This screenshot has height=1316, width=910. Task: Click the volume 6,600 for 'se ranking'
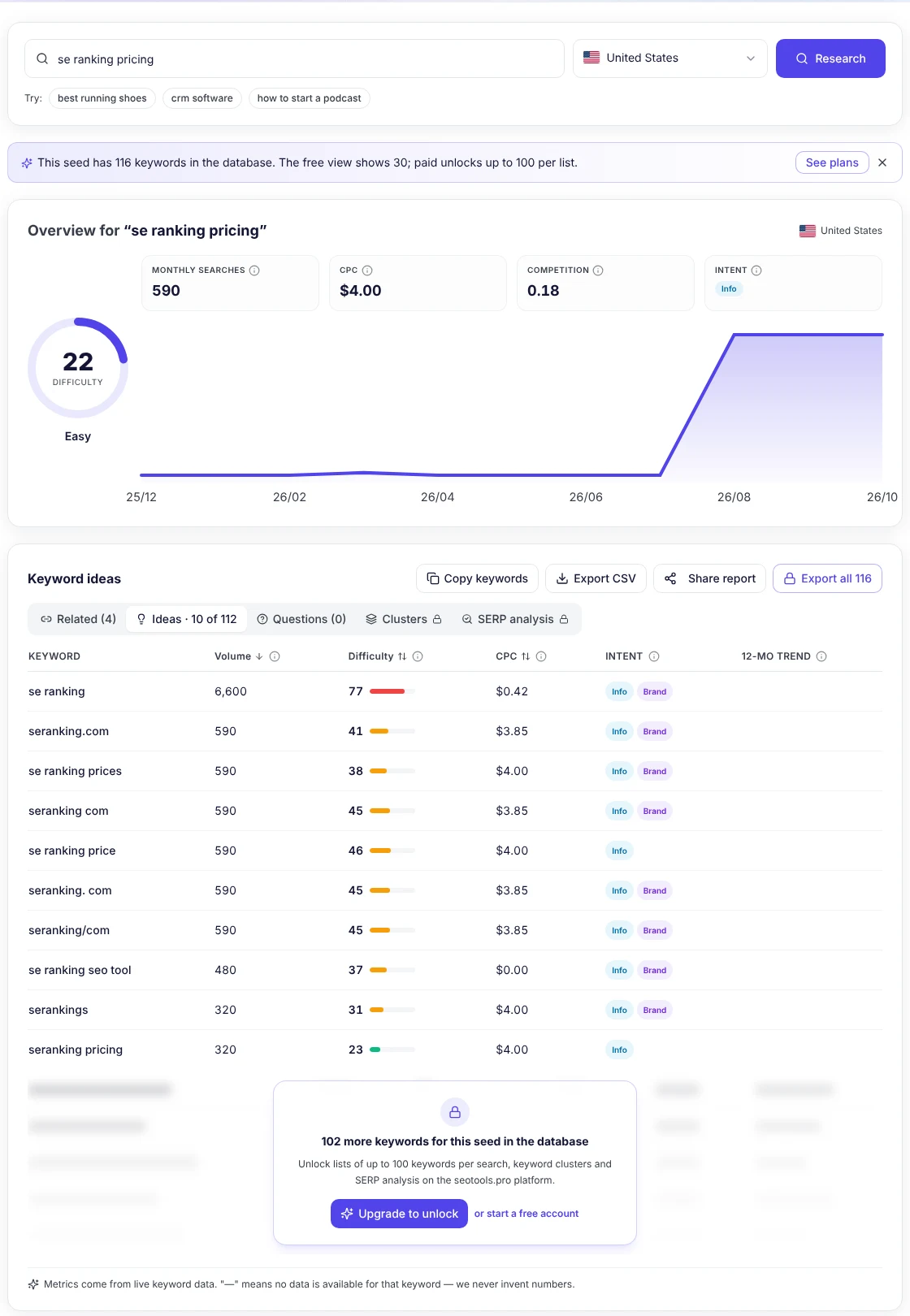pyautogui.click(x=231, y=691)
